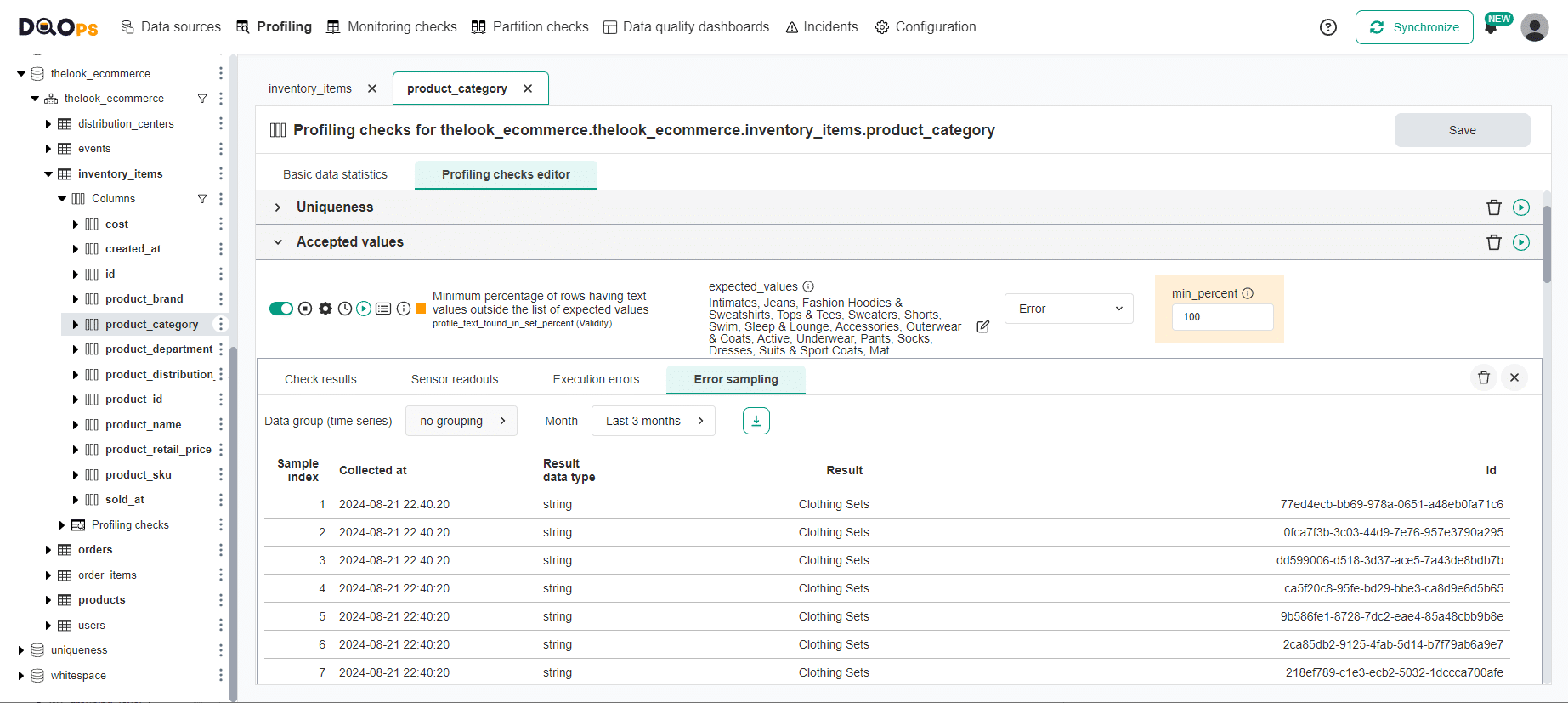Expand the whitespace connection node
Viewport: 1568px width, 703px height.
[21, 676]
